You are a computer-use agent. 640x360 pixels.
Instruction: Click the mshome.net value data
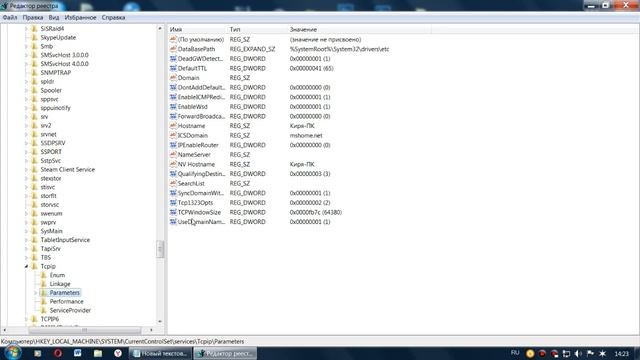306,136
